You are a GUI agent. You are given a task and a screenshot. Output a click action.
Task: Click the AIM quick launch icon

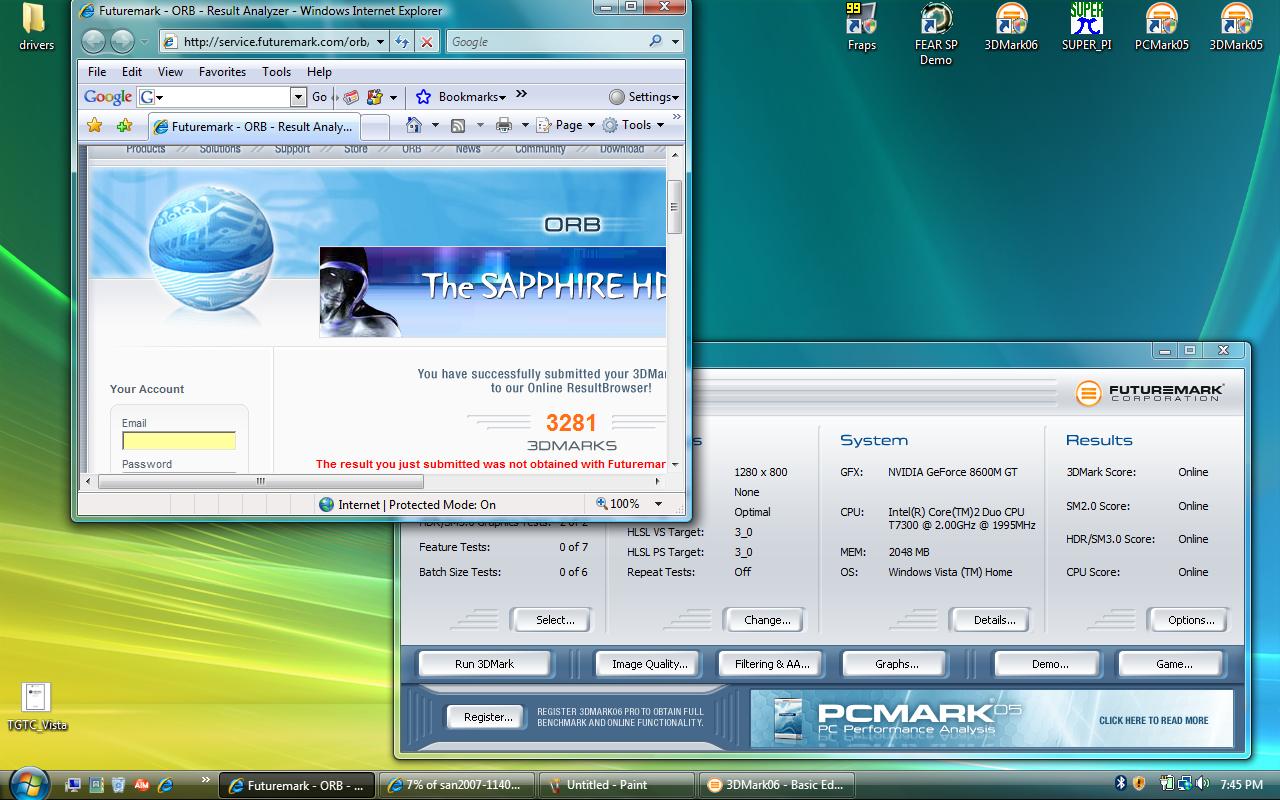[142, 785]
